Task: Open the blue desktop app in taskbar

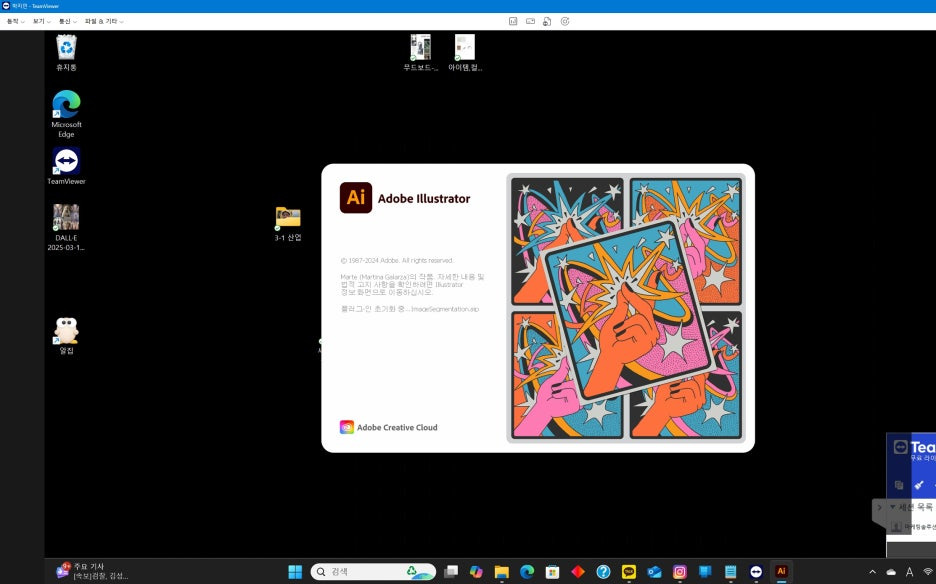Action: coord(705,571)
